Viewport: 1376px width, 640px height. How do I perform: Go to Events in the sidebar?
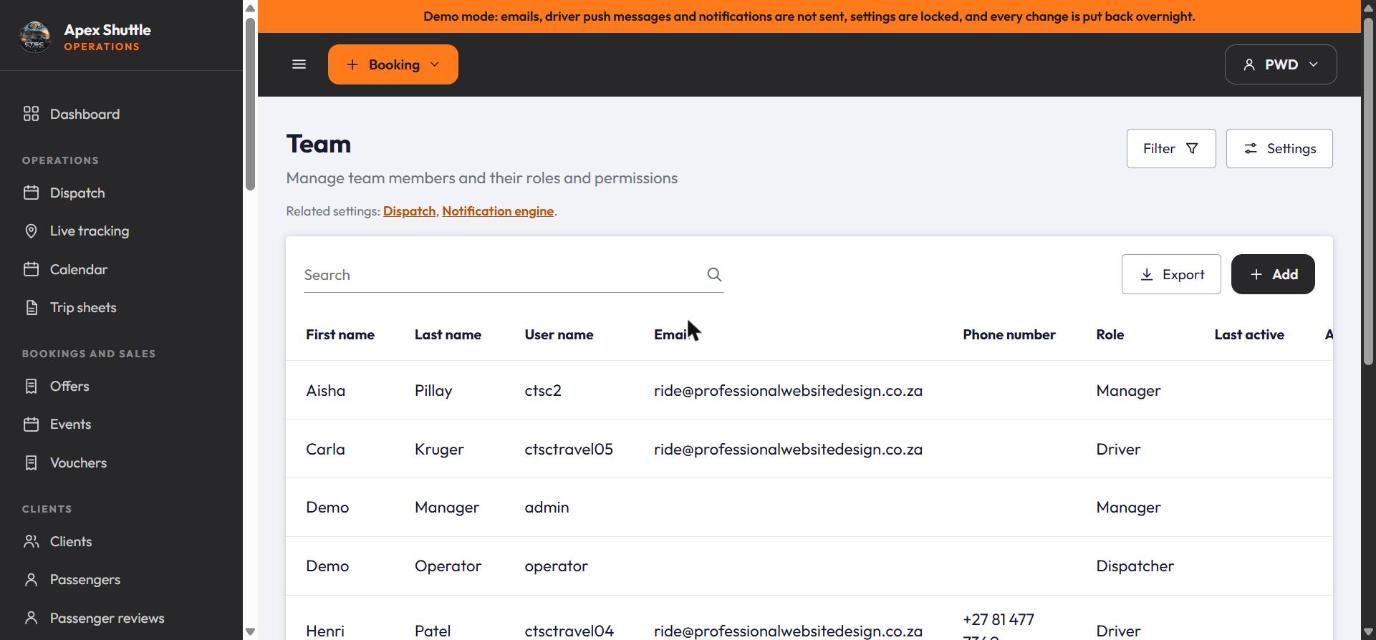[x=70, y=424]
